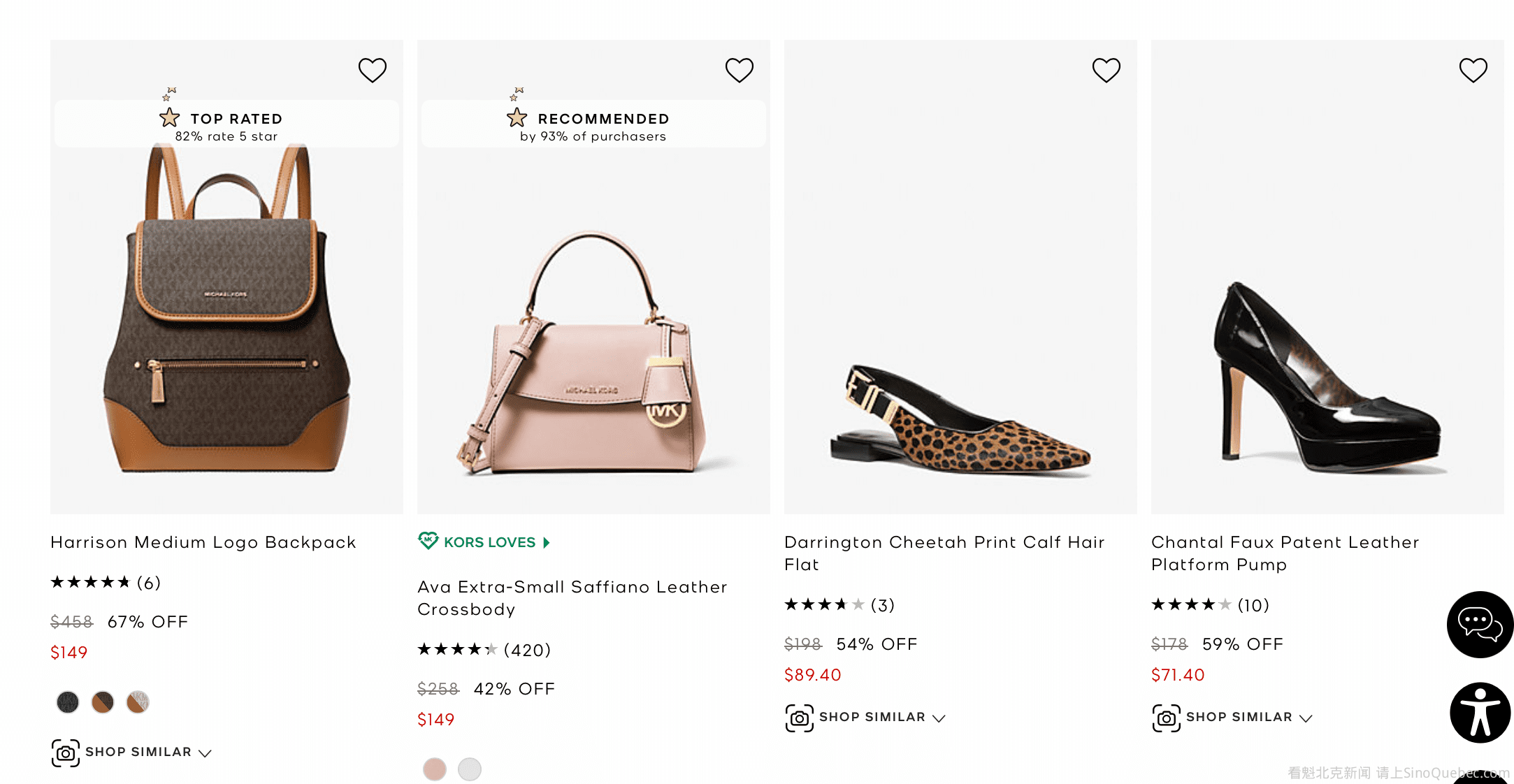Expand Shop Similar chevron for Darrington Flat

[x=939, y=718]
